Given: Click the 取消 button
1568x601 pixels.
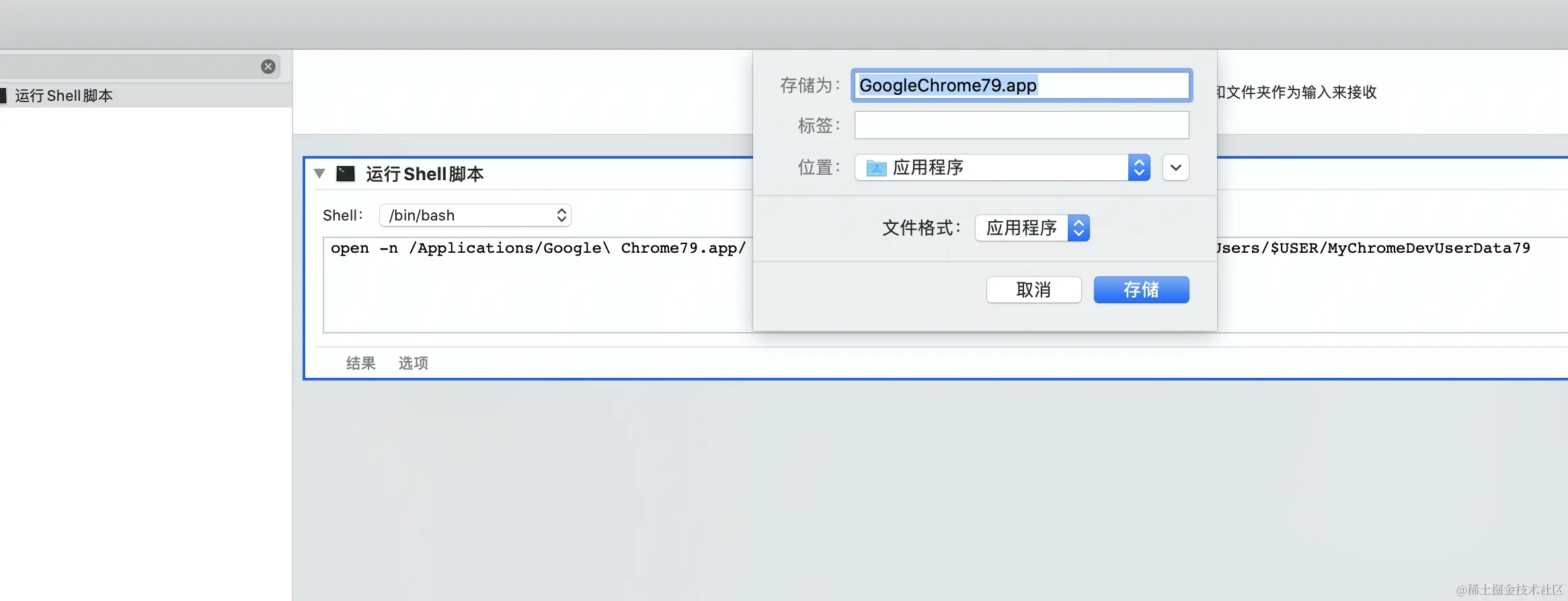Looking at the screenshot, I should [1033, 290].
